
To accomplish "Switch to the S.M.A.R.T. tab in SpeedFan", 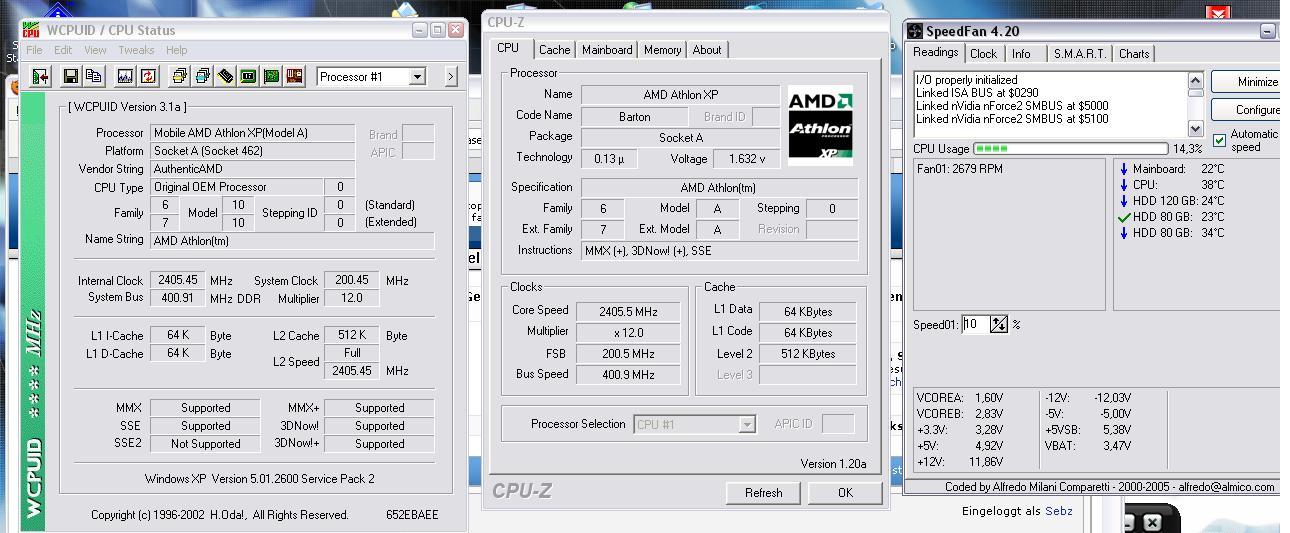I will (x=1080, y=54).
